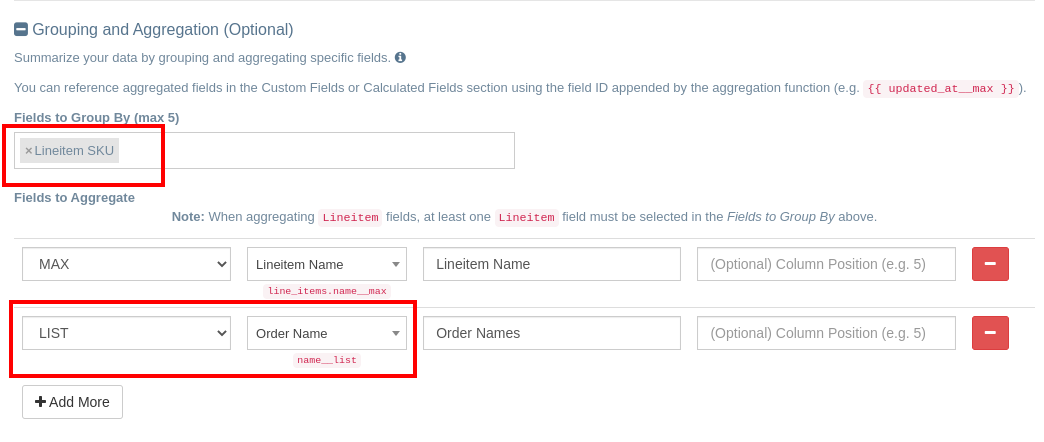The image size is (1044, 442).
Task: Select the Lineitem SKU tag text
Action: [x=74, y=151]
